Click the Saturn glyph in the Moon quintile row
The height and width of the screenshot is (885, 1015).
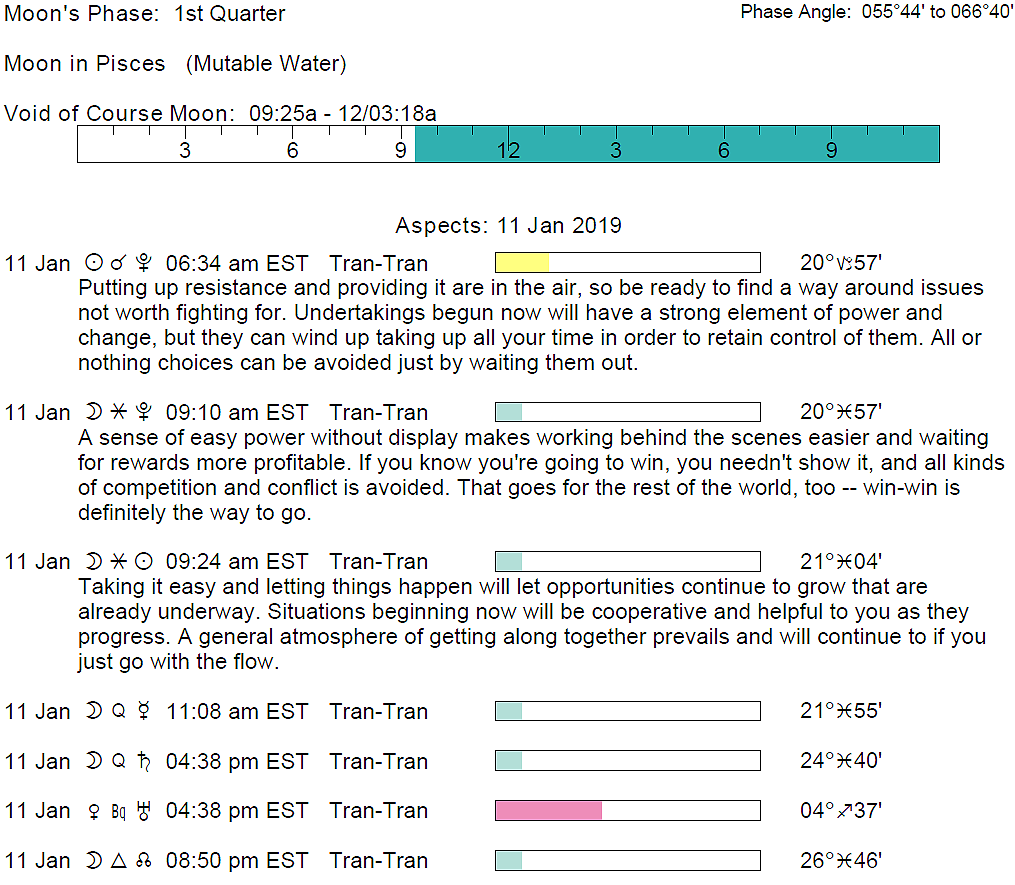tap(144, 761)
